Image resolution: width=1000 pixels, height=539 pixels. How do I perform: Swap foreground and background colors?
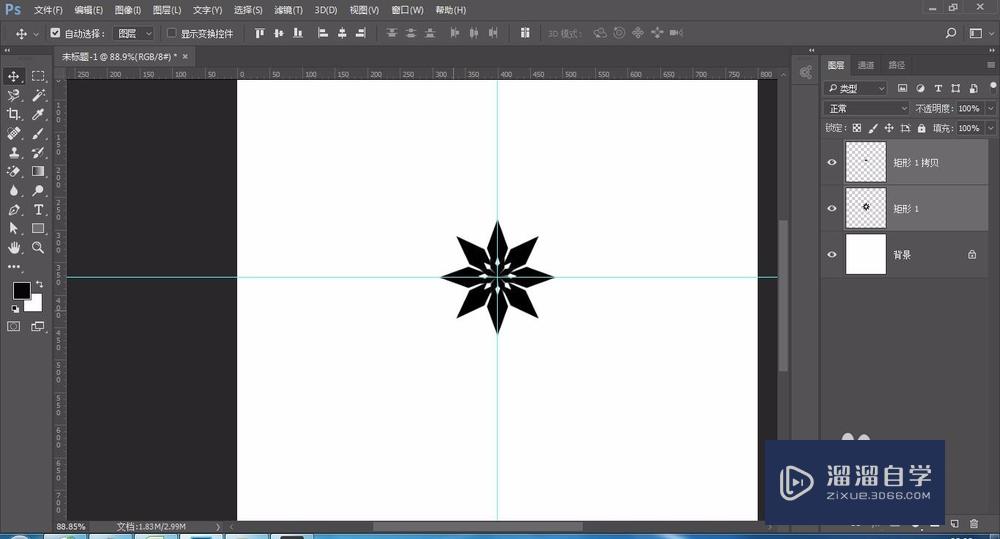click(x=40, y=284)
